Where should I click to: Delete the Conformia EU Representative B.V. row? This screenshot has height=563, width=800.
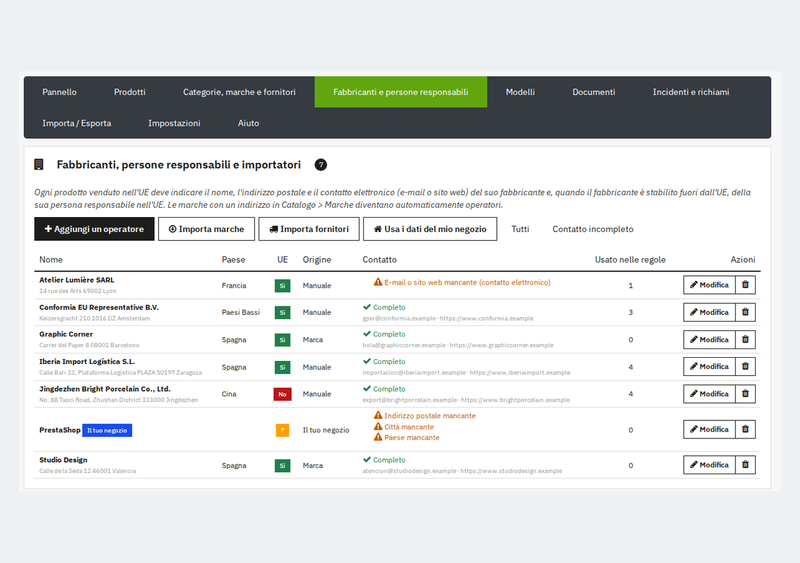coord(745,312)
